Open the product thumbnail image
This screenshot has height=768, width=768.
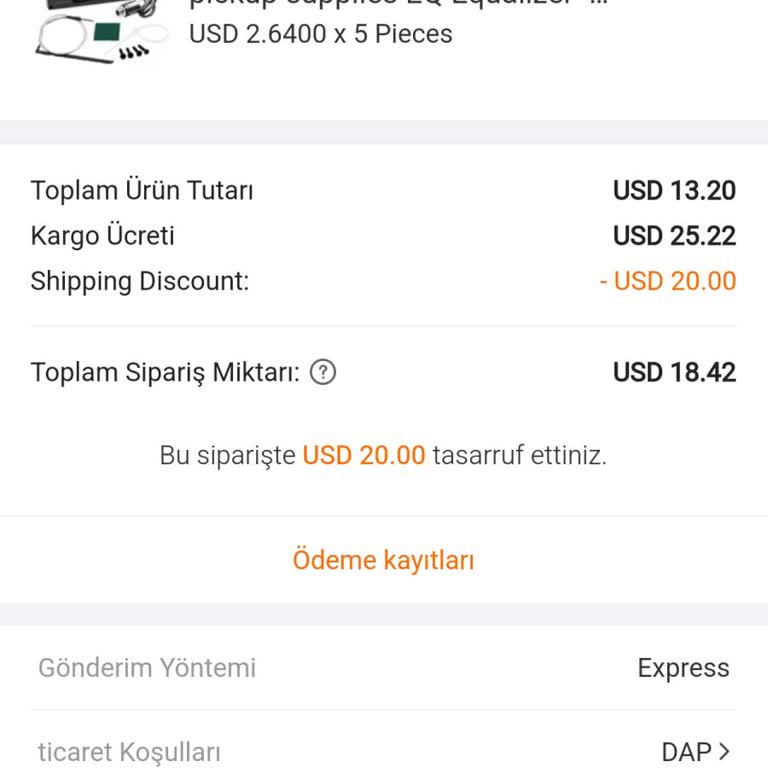tap(100, 32)
